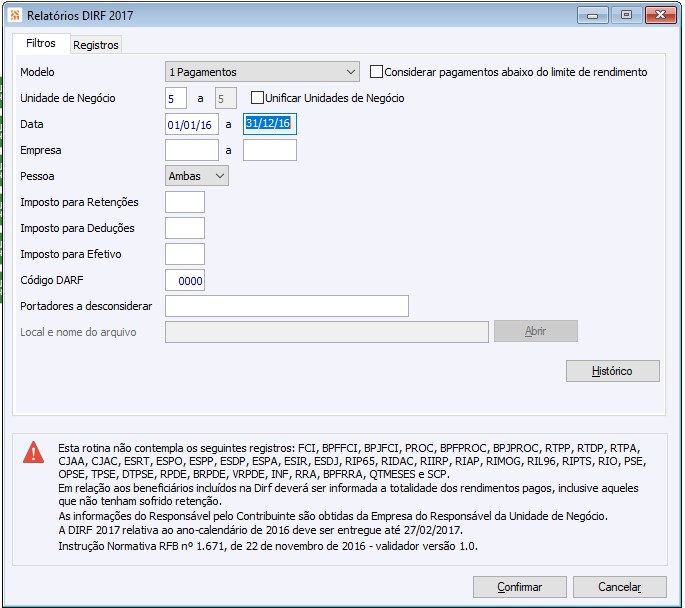Switch to the Registros tab
The height and width of the screenshot is (608, 685).
pyautogui.click(x=96, y=45)
